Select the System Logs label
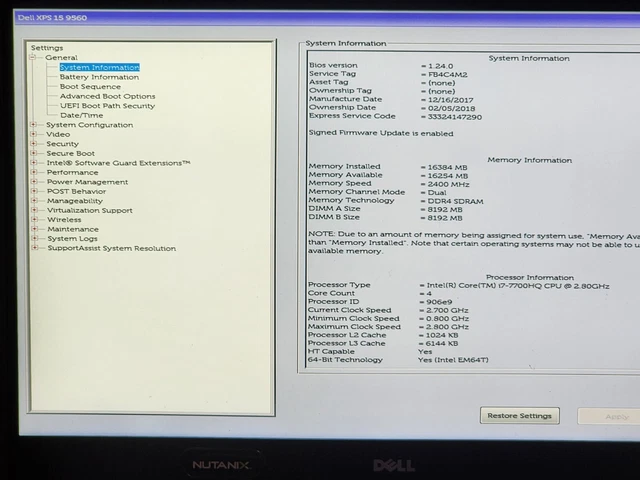 click(x=72, y=238)
